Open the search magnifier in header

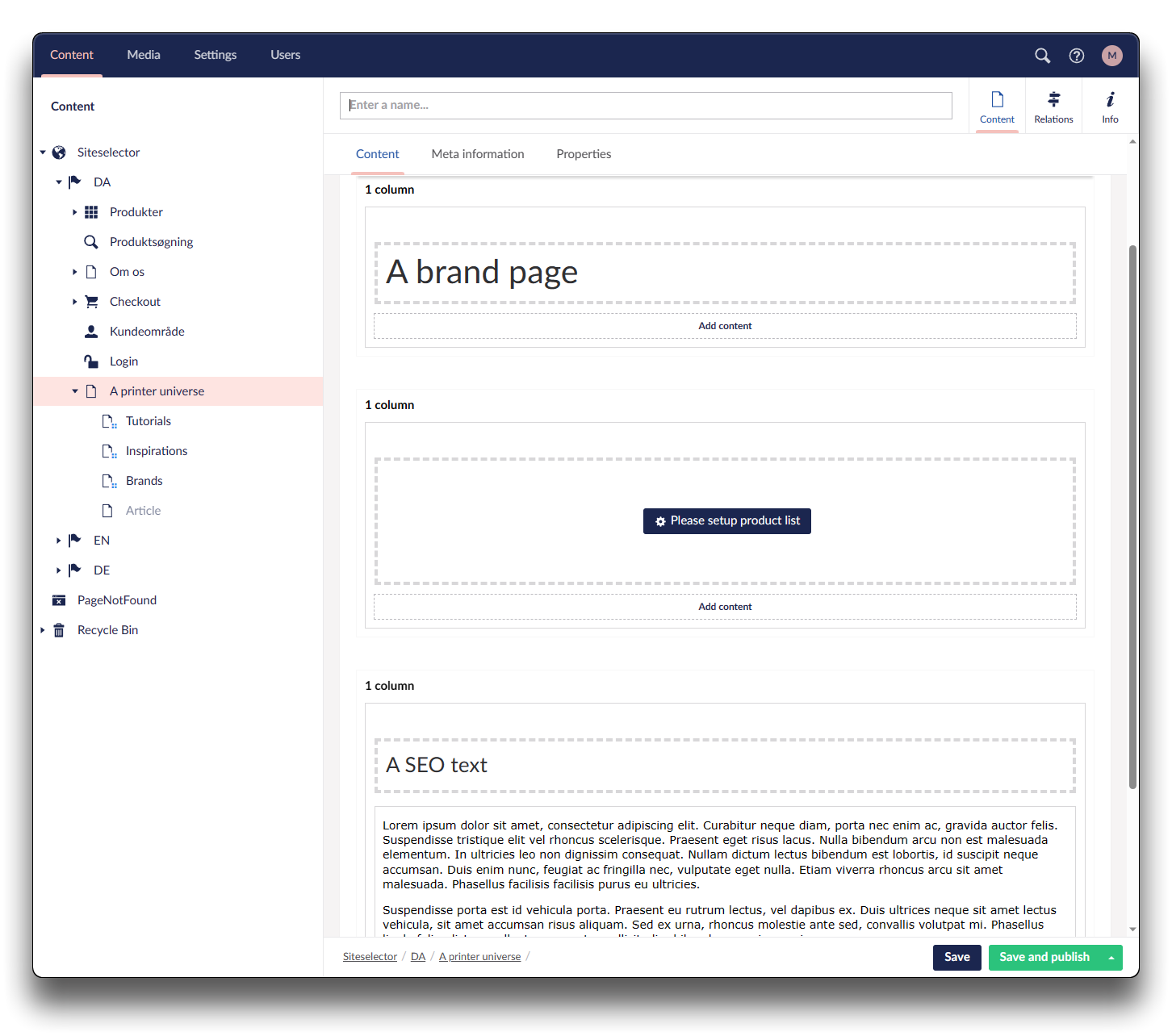pyautogui.click(x=1042, y=56)
